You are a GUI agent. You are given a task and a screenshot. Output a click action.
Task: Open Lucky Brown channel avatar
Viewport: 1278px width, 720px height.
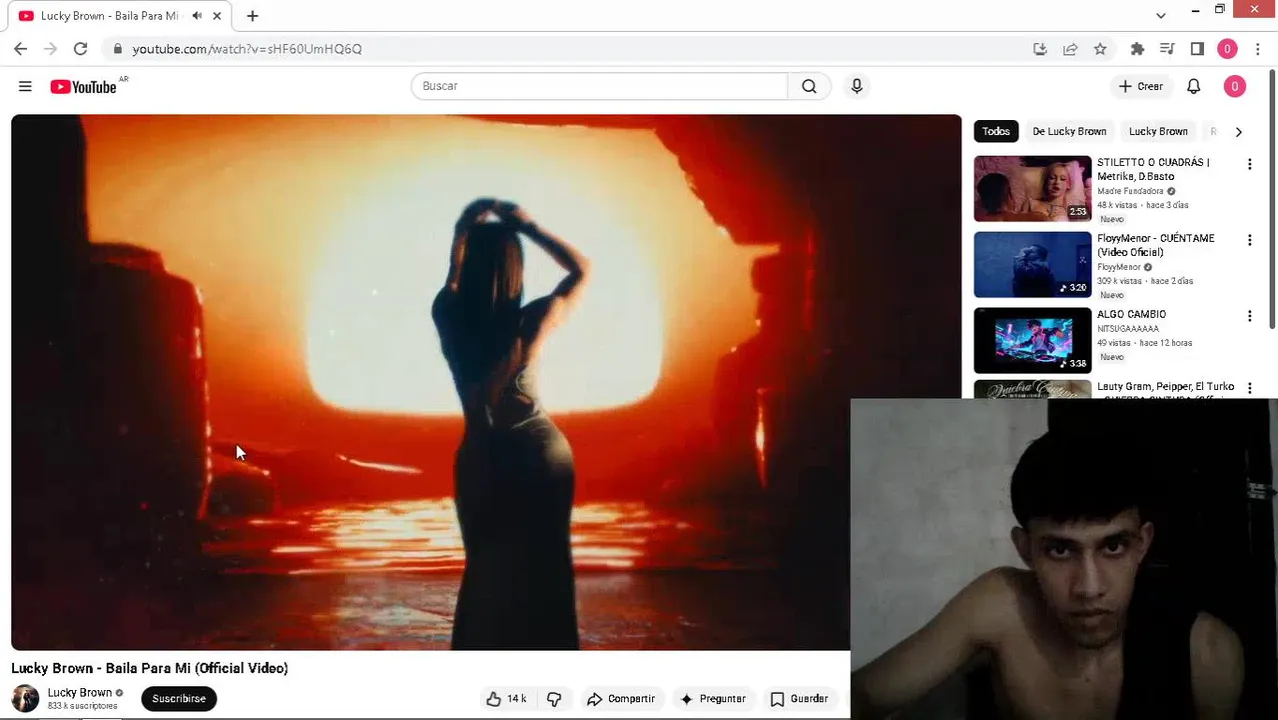[25, 698]
